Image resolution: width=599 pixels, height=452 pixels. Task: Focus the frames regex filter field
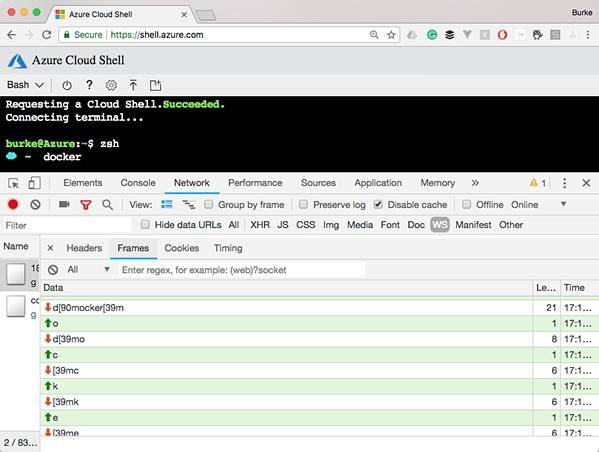tap(243, 270)
